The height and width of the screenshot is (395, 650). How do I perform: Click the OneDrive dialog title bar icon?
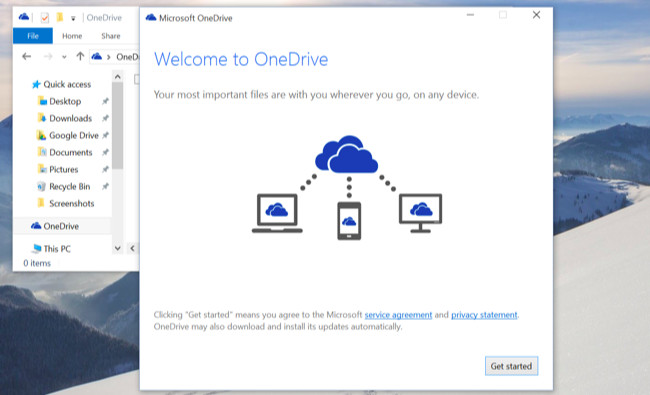coord(151,17)
